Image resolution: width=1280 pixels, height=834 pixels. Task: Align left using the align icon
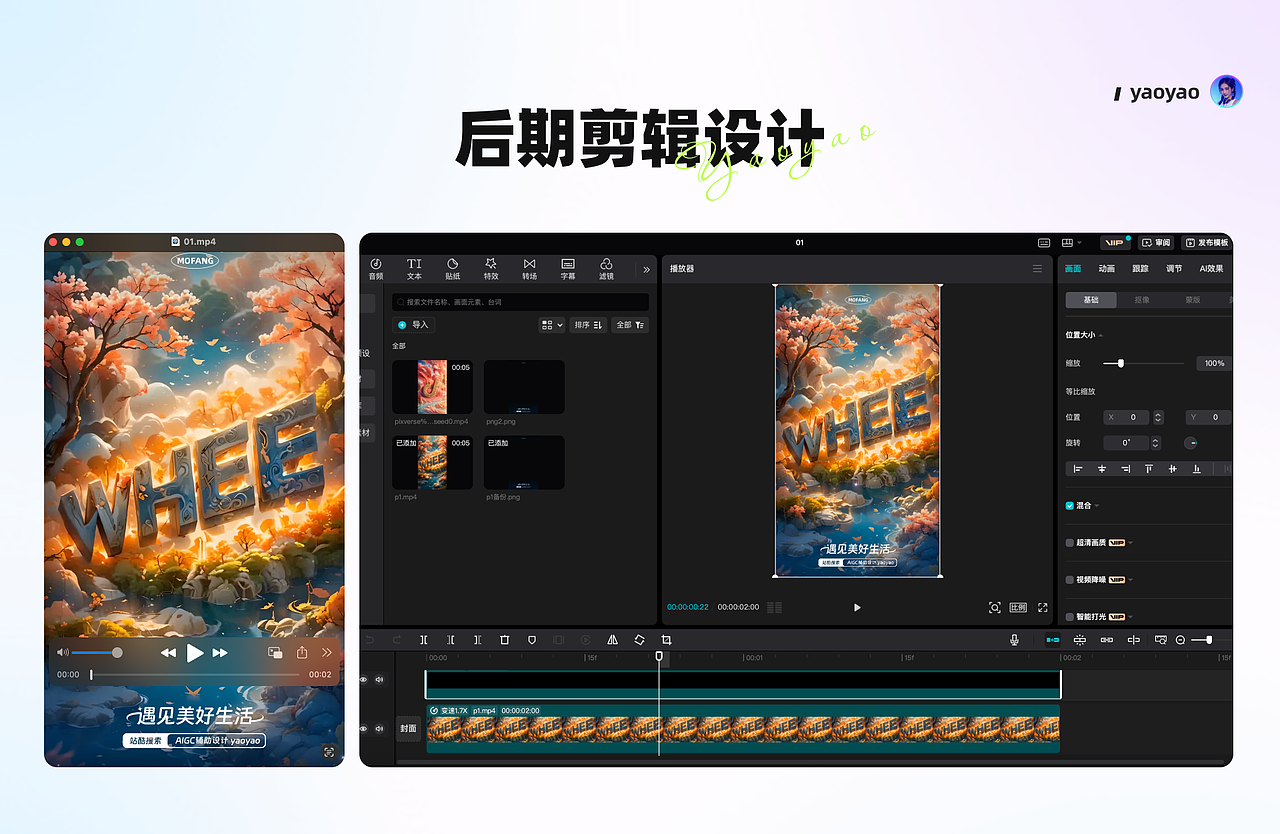(x=1078, y=468)
